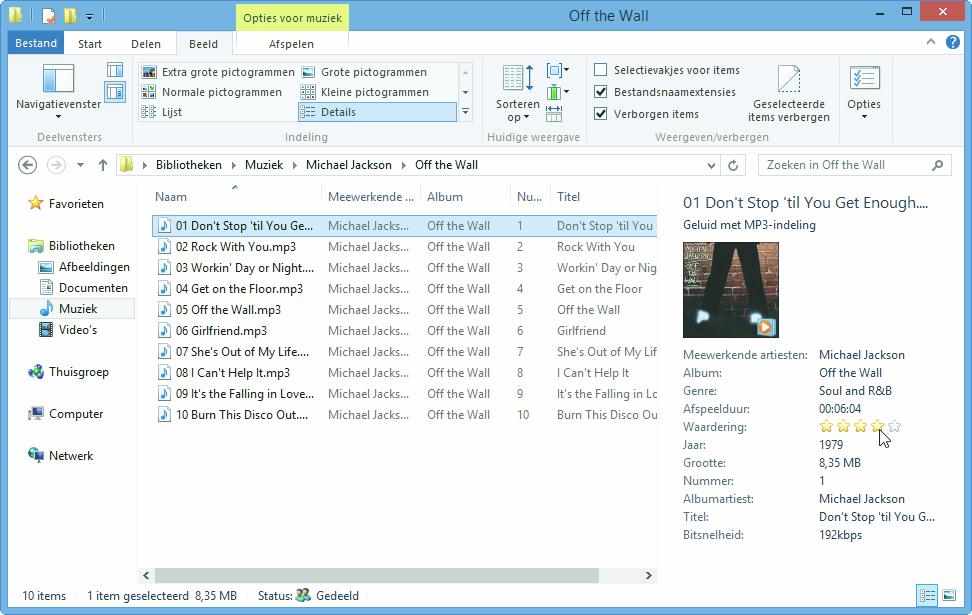972x615 pixels.
Task: Click the scroll left arrow of file list
Action: pyautogui.click(x=146, y=575)
